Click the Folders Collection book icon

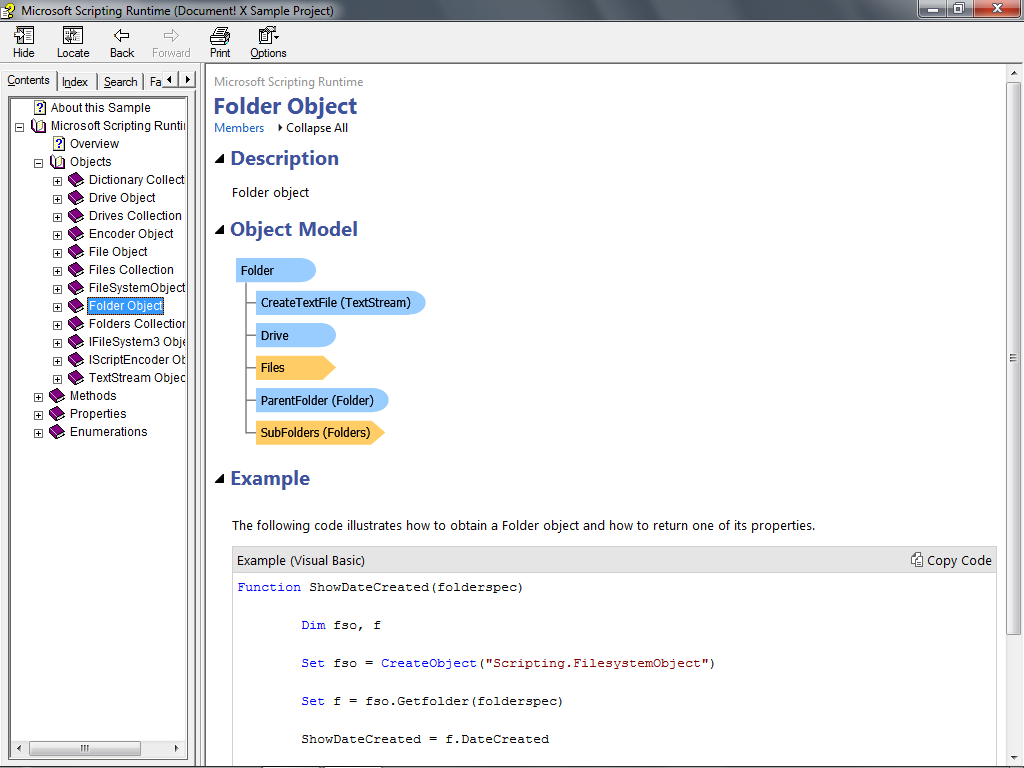[x=76, y=324]
